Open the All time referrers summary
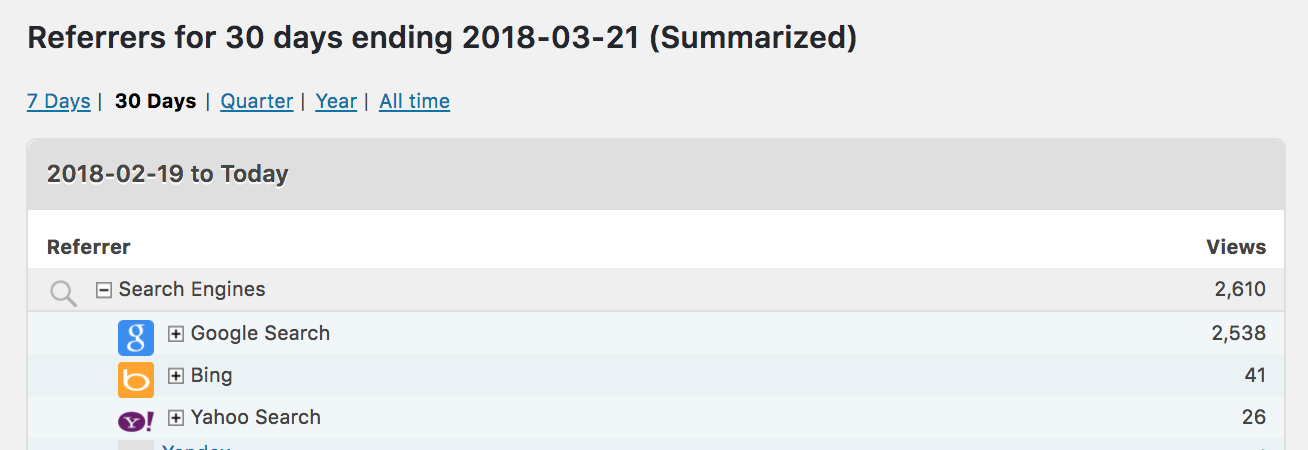Screen dimensions: 1308x450 click(x=415, y=101)
